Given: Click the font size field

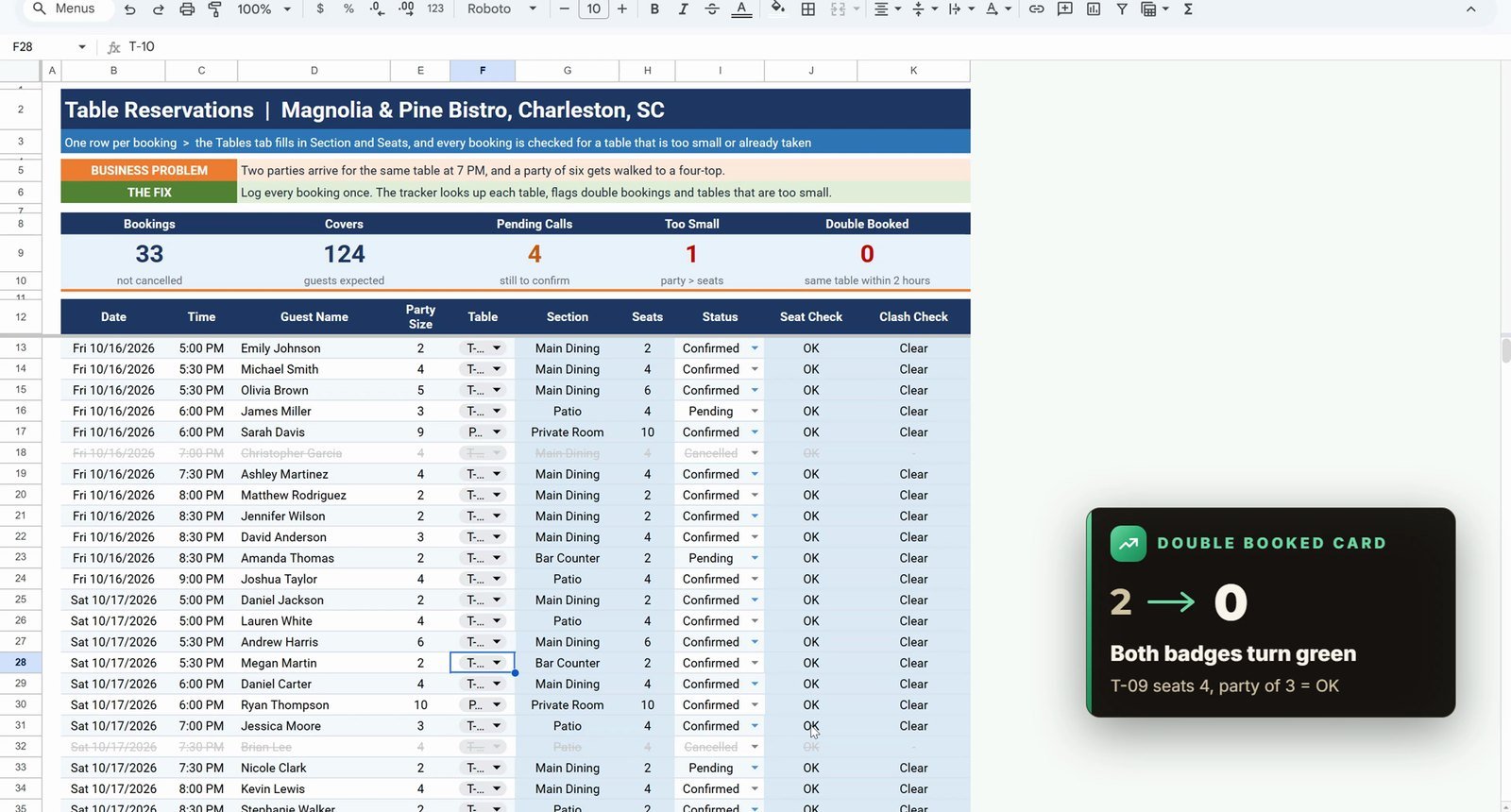Looking at the screenshot, I should (593, 8).
